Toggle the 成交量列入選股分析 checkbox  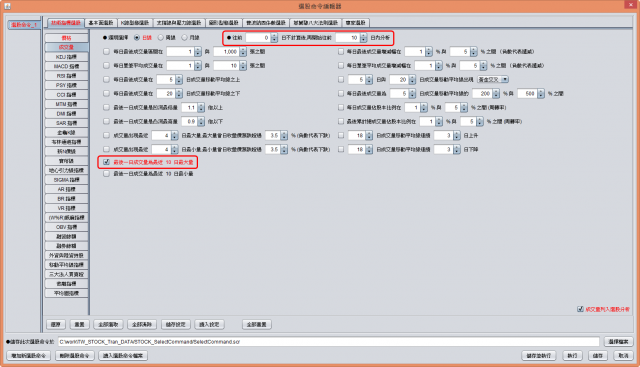[x=580, y=309]
